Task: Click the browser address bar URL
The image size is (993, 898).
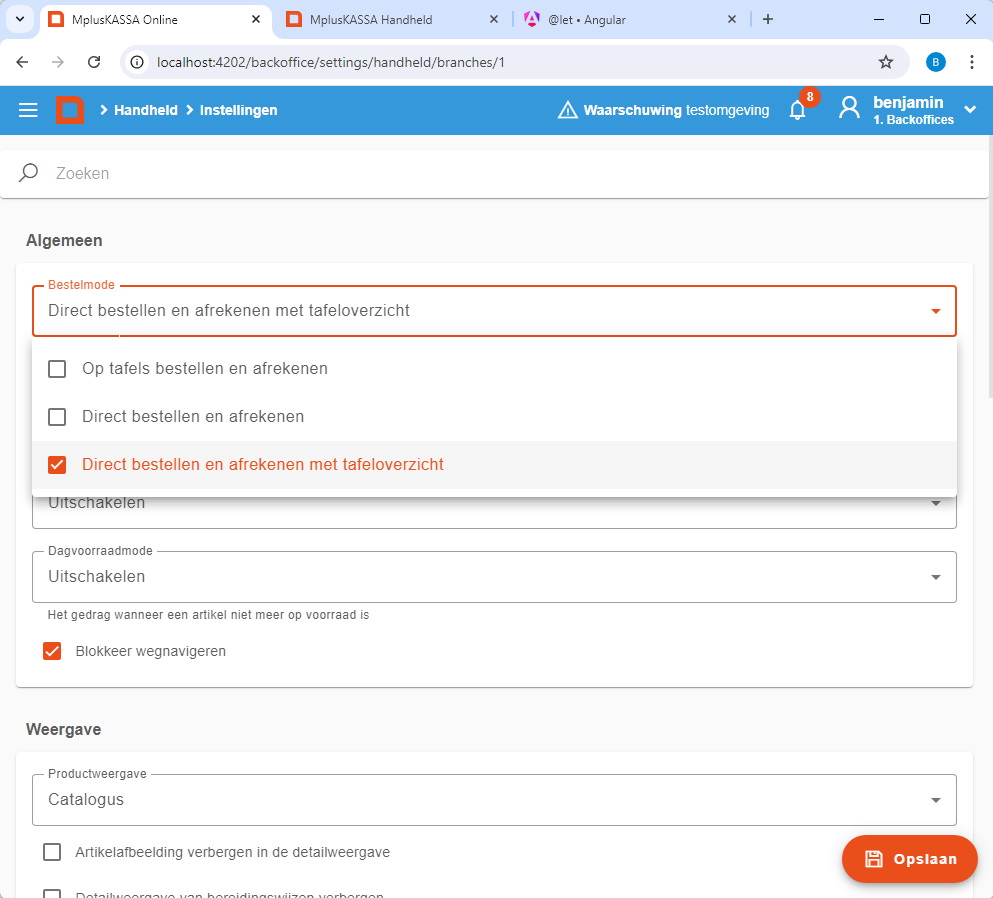Action: click(x=331, y=62)
